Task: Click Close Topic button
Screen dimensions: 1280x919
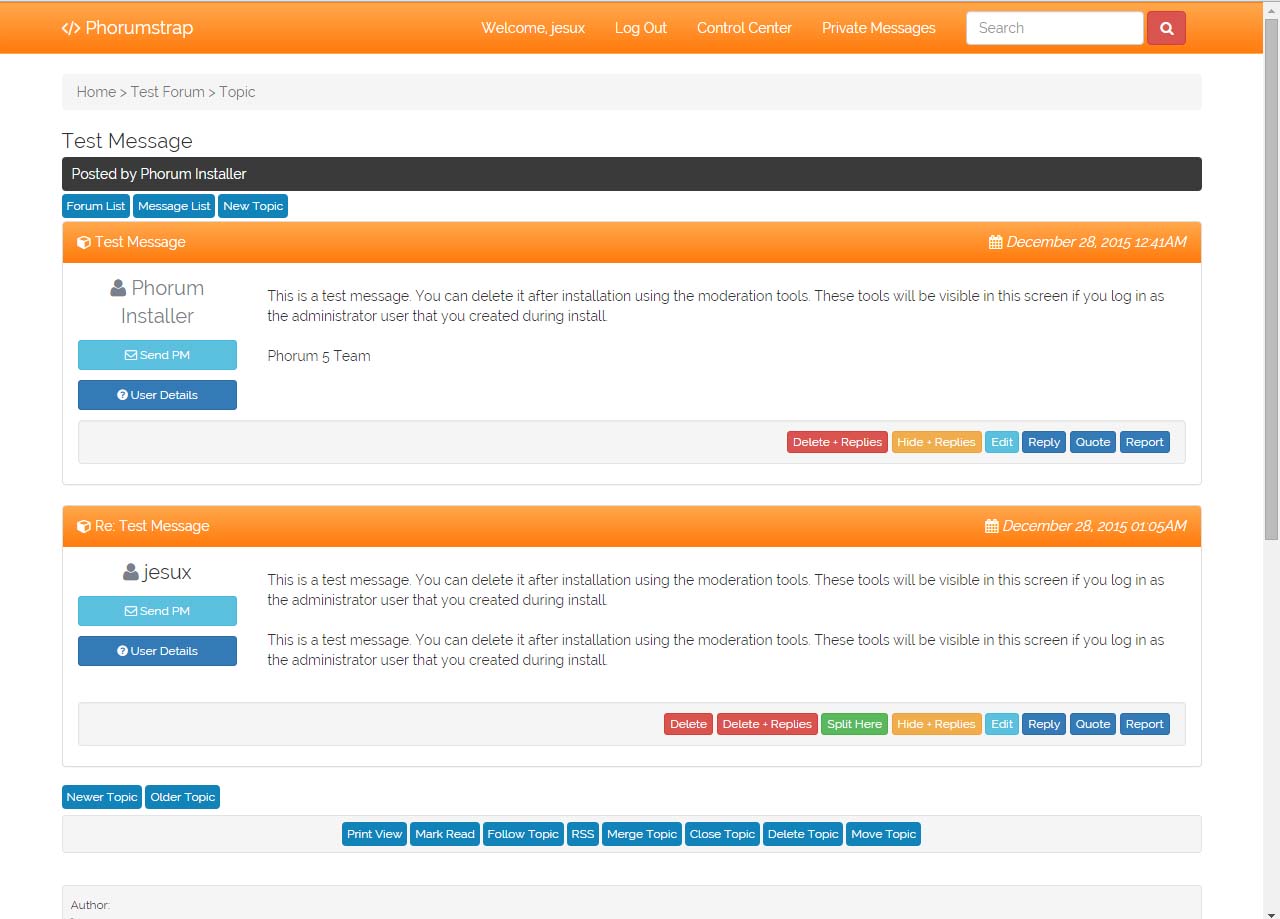Action: 723,834
